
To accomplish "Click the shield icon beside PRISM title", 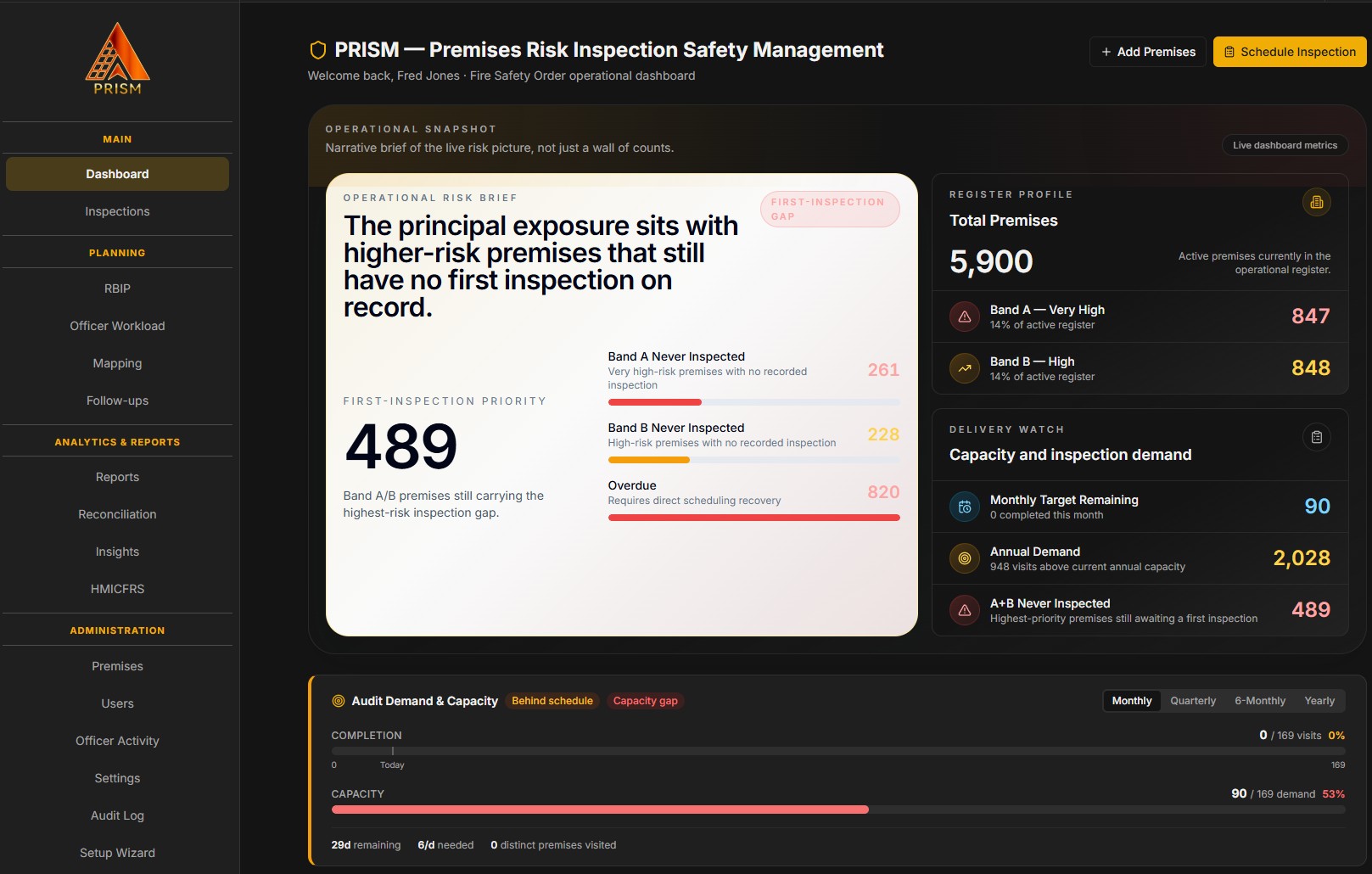I will [x=318, y=51].
